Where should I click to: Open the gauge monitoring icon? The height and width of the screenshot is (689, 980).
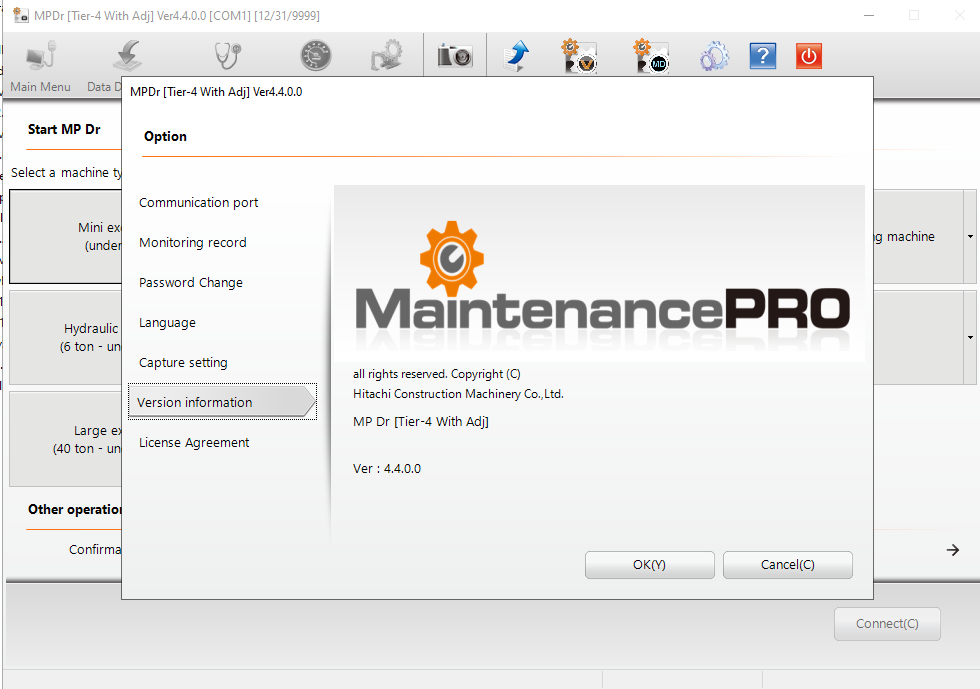coord(315,55)
